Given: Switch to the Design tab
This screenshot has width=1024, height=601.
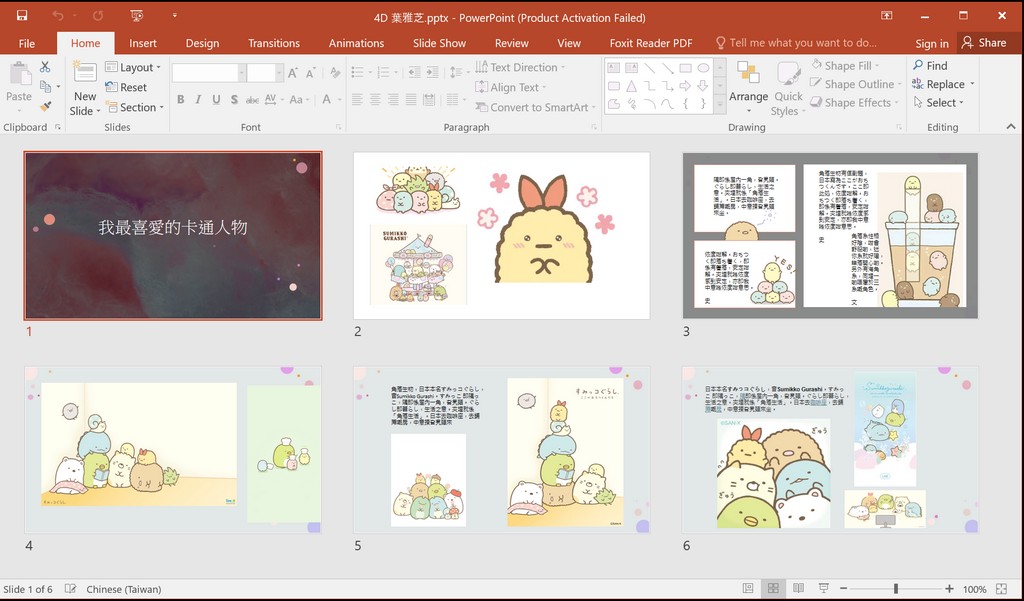Looking at the screenshot, I should tap(202, 43).
